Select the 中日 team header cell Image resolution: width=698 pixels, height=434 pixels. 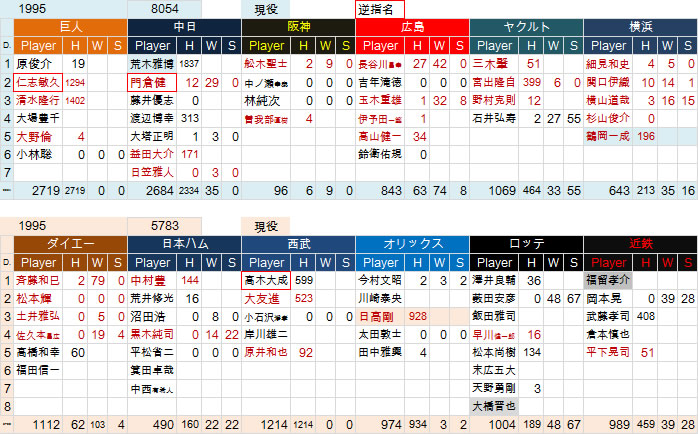click(184, 28)
